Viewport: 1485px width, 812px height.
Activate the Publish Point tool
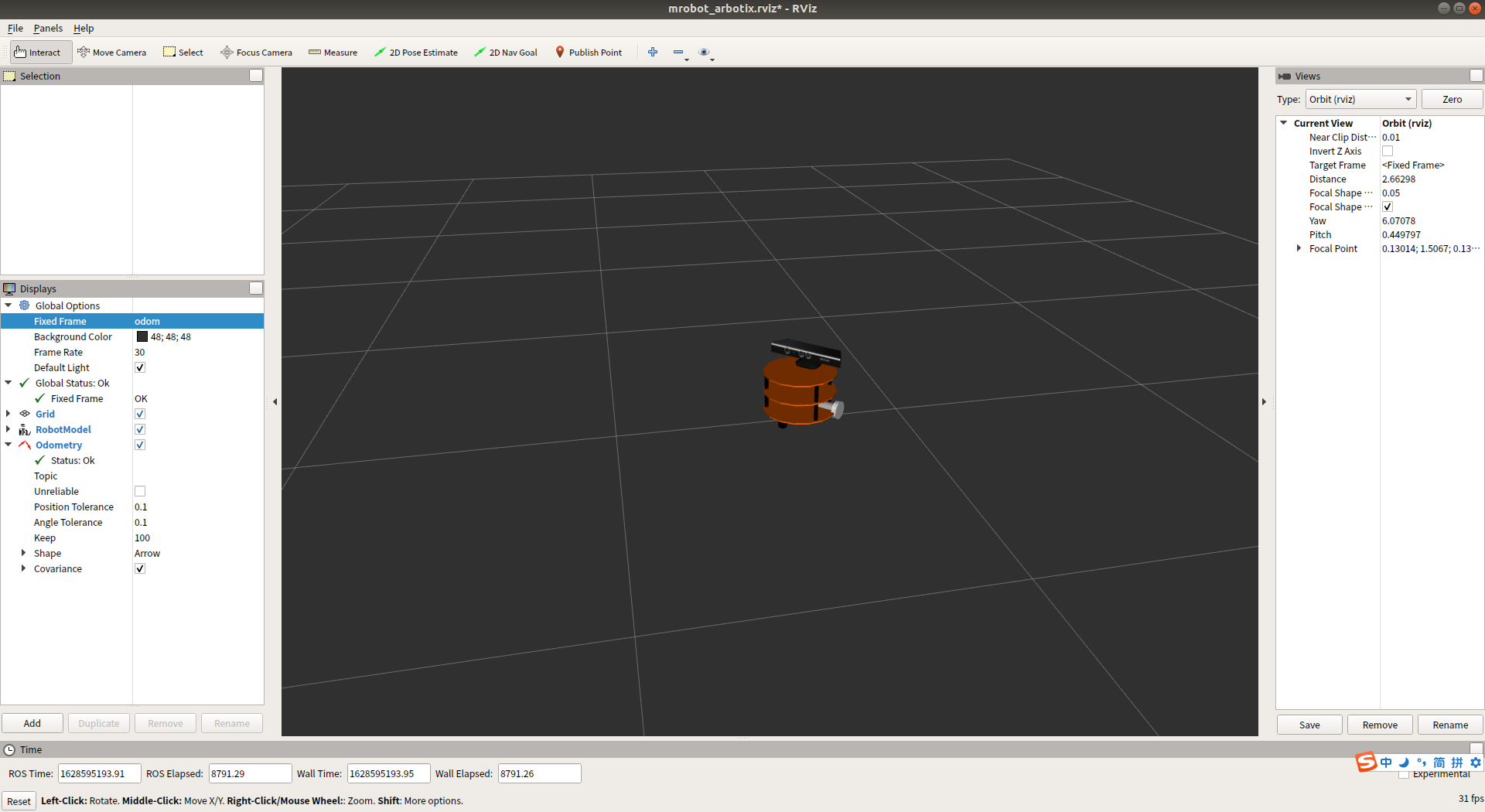(x=589, y=53)
